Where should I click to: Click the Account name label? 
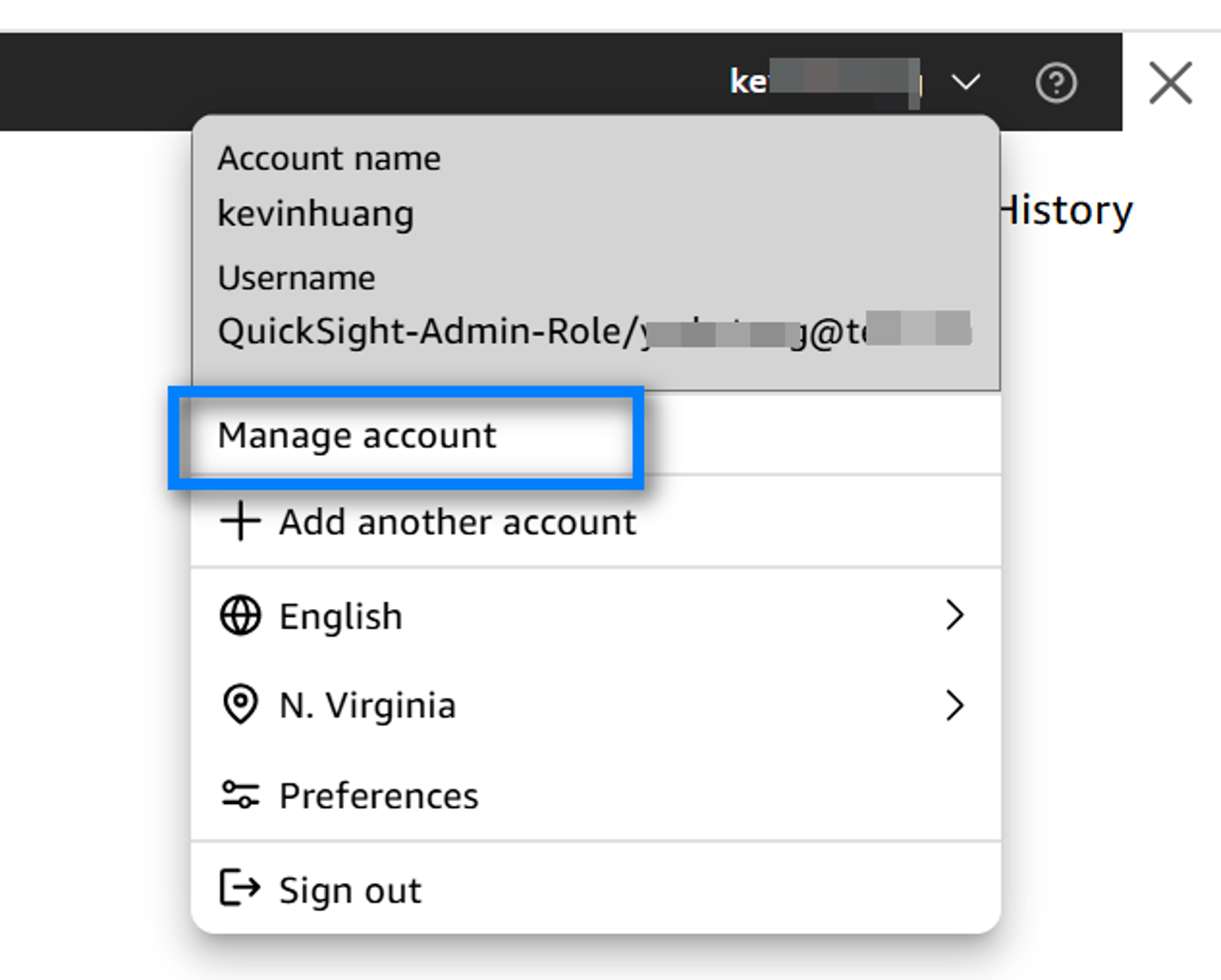click(329, 158)
